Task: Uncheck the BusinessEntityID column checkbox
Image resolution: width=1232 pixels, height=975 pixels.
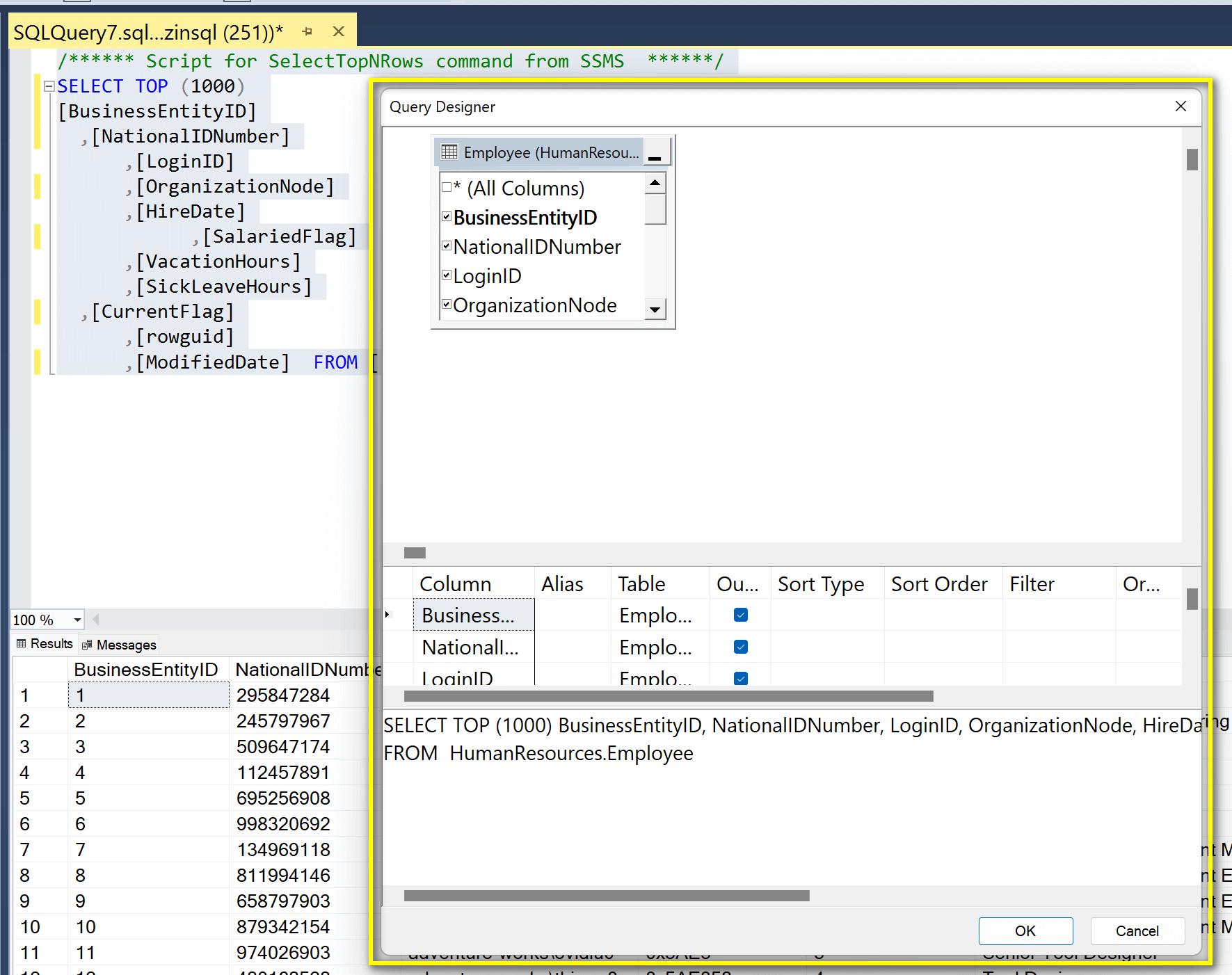Action: [447, 216]
